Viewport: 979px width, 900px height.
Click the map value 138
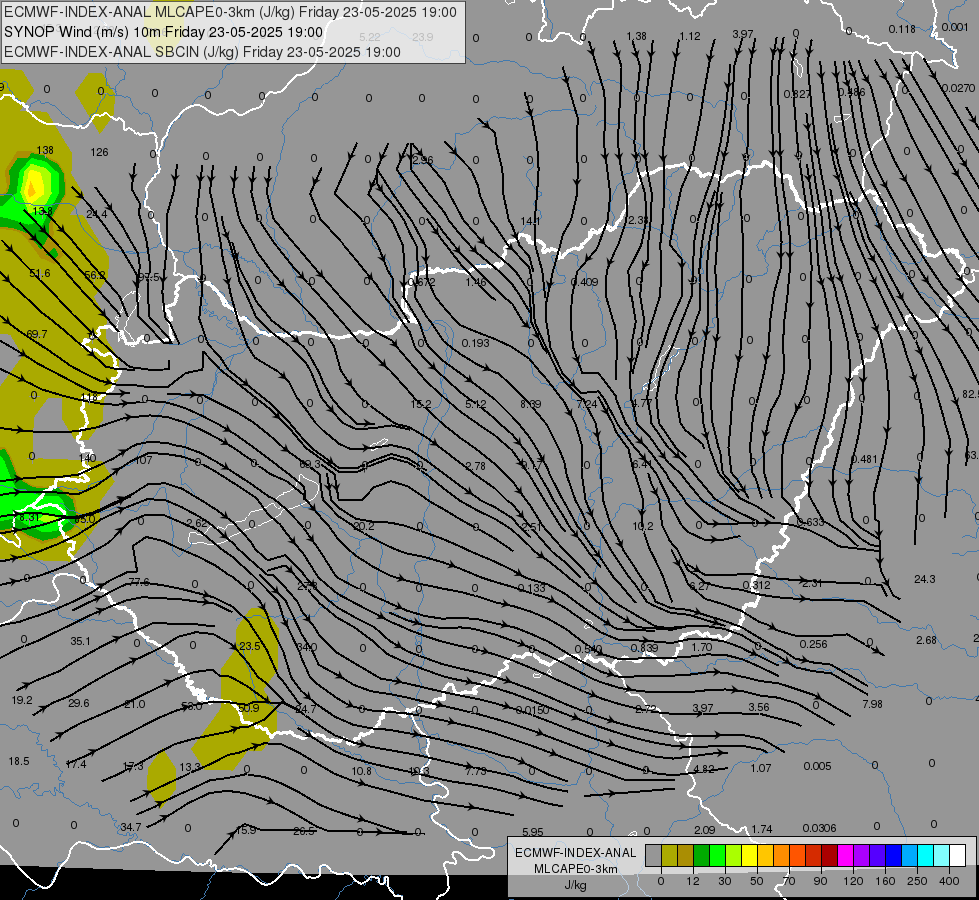[x=45, y=150]
